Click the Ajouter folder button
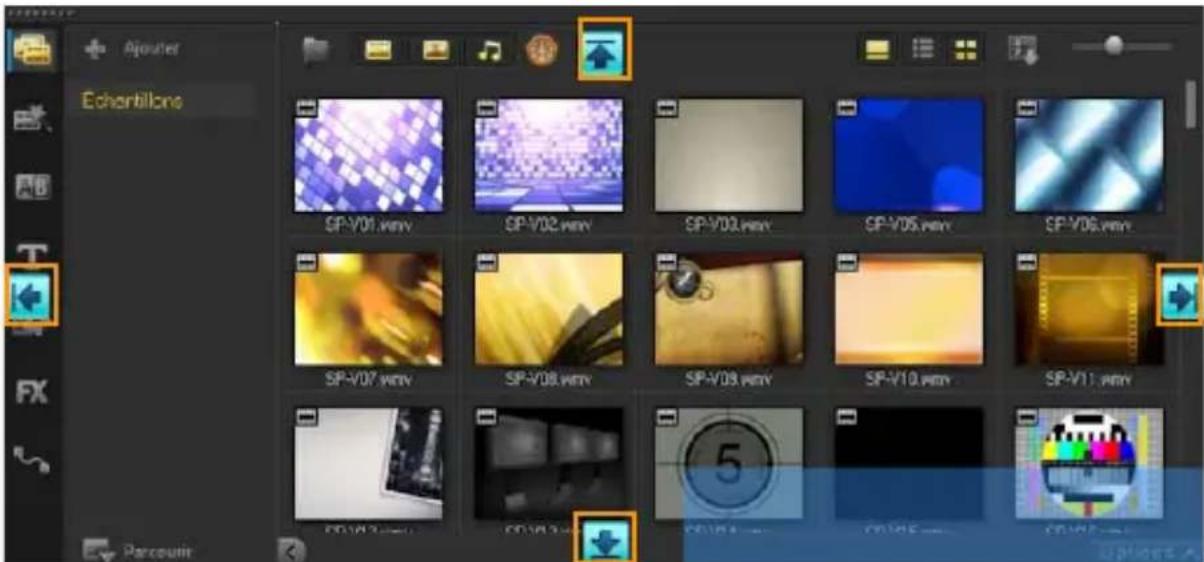The image size is (1204, 562). 133,48
